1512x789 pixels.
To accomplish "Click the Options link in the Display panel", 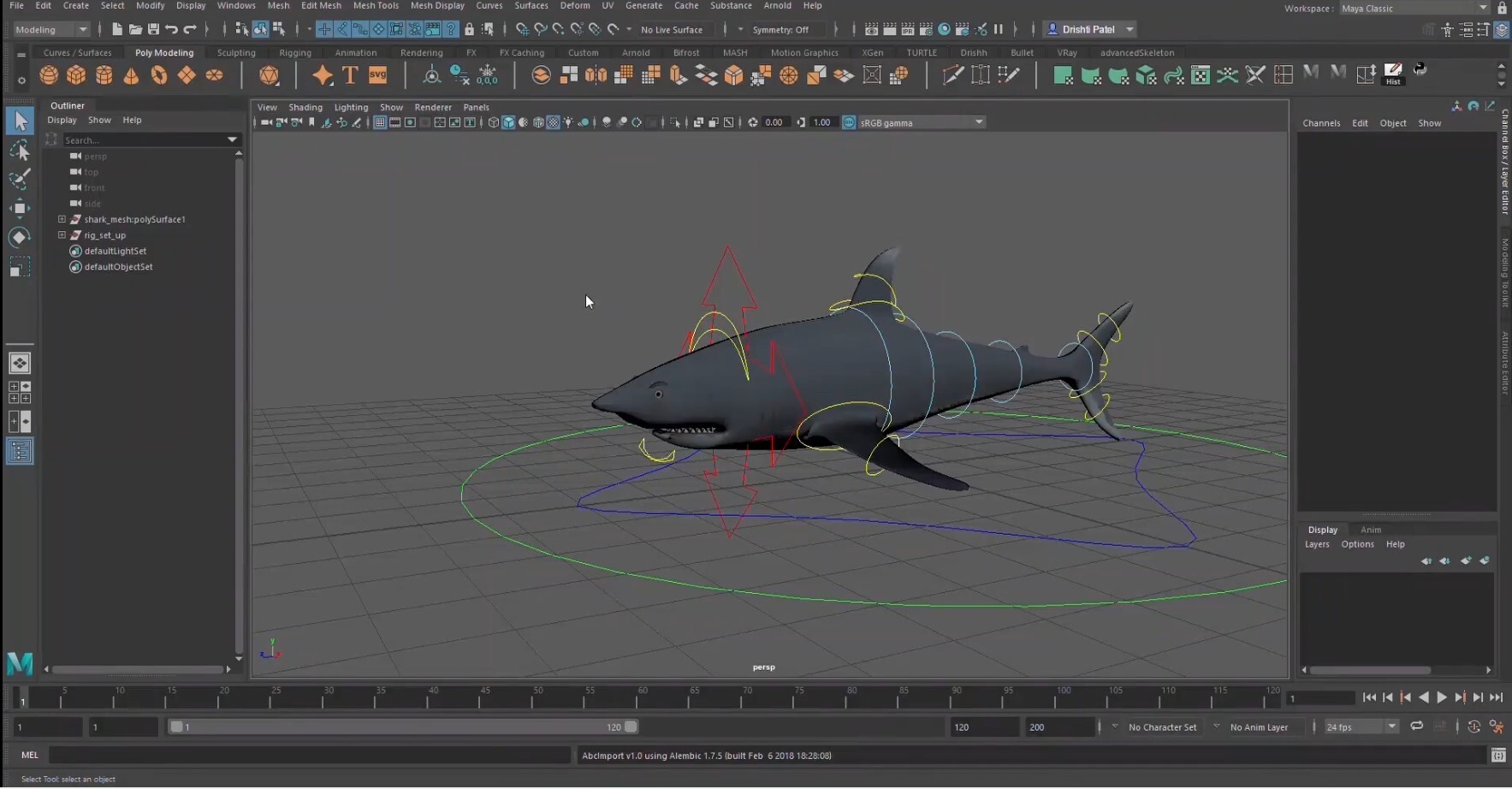I will point(1358,544).
